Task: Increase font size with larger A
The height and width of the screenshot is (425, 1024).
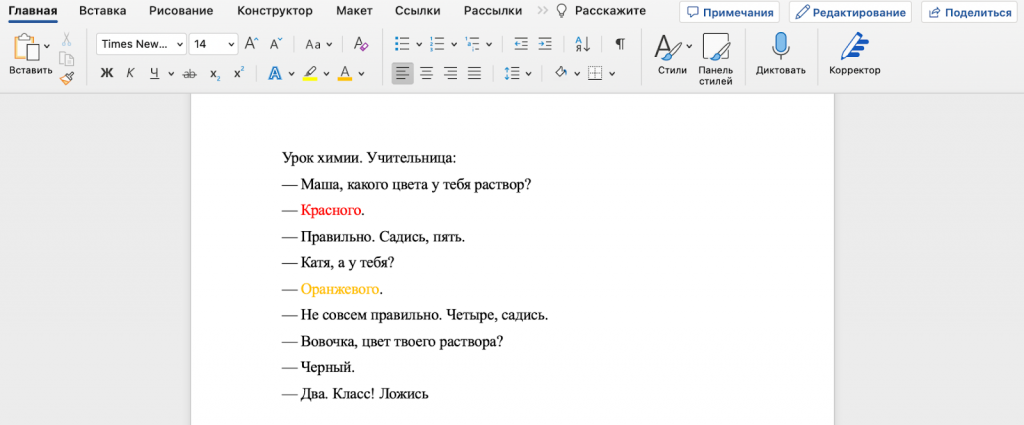Action: point(251,44)
